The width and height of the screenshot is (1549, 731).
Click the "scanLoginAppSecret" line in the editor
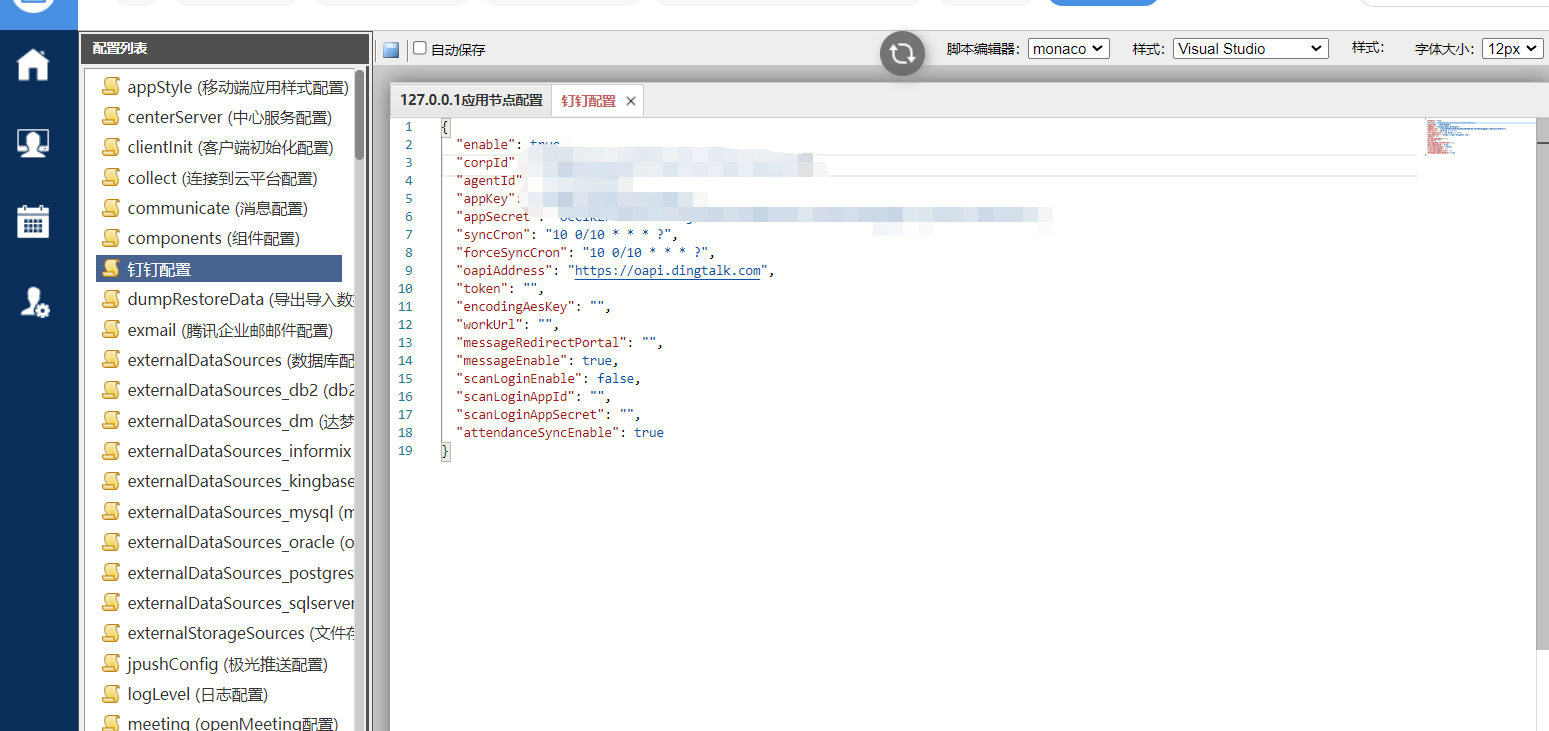tap(547, 415)
